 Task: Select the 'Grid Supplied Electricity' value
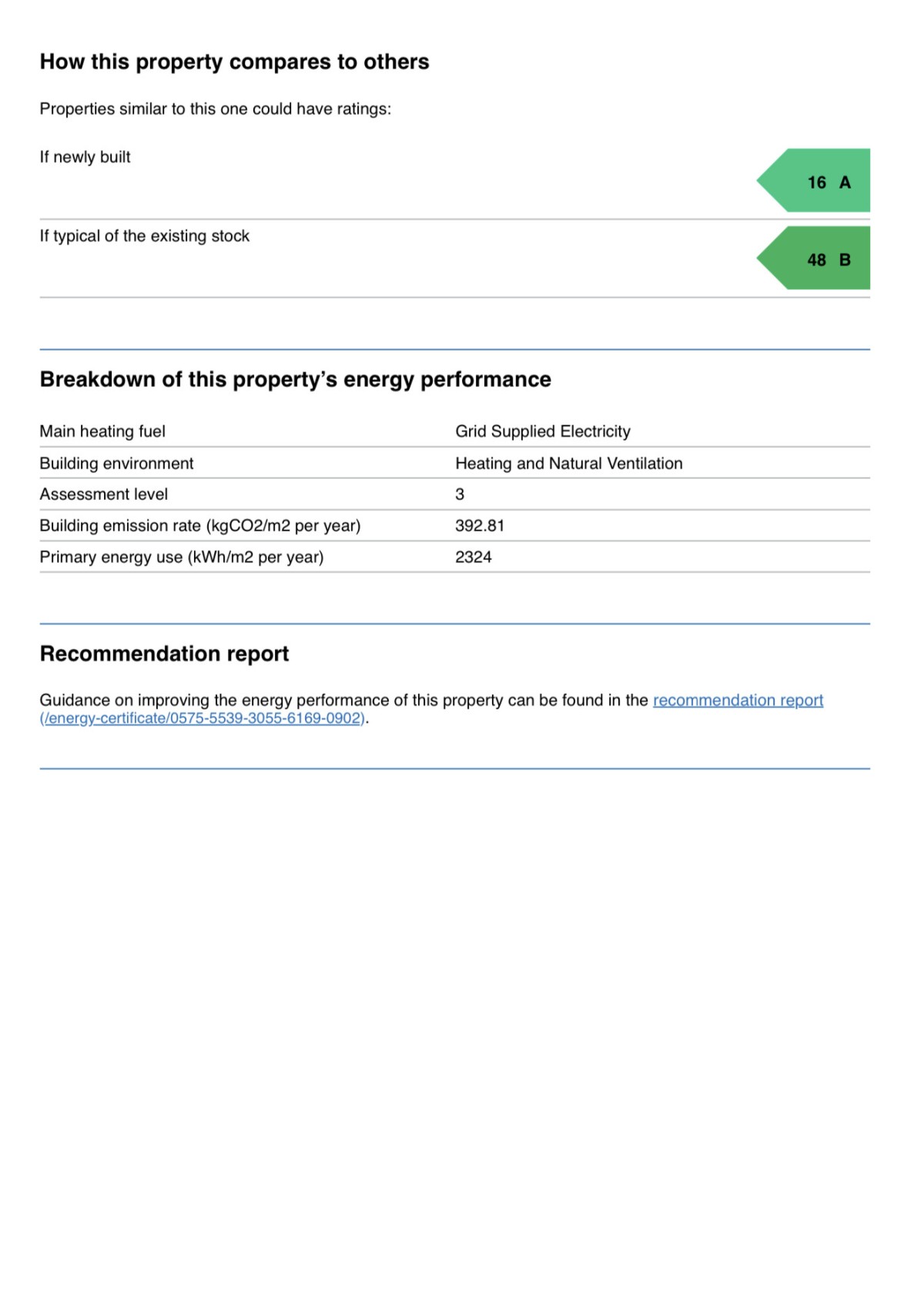click(x=542, y=431)
